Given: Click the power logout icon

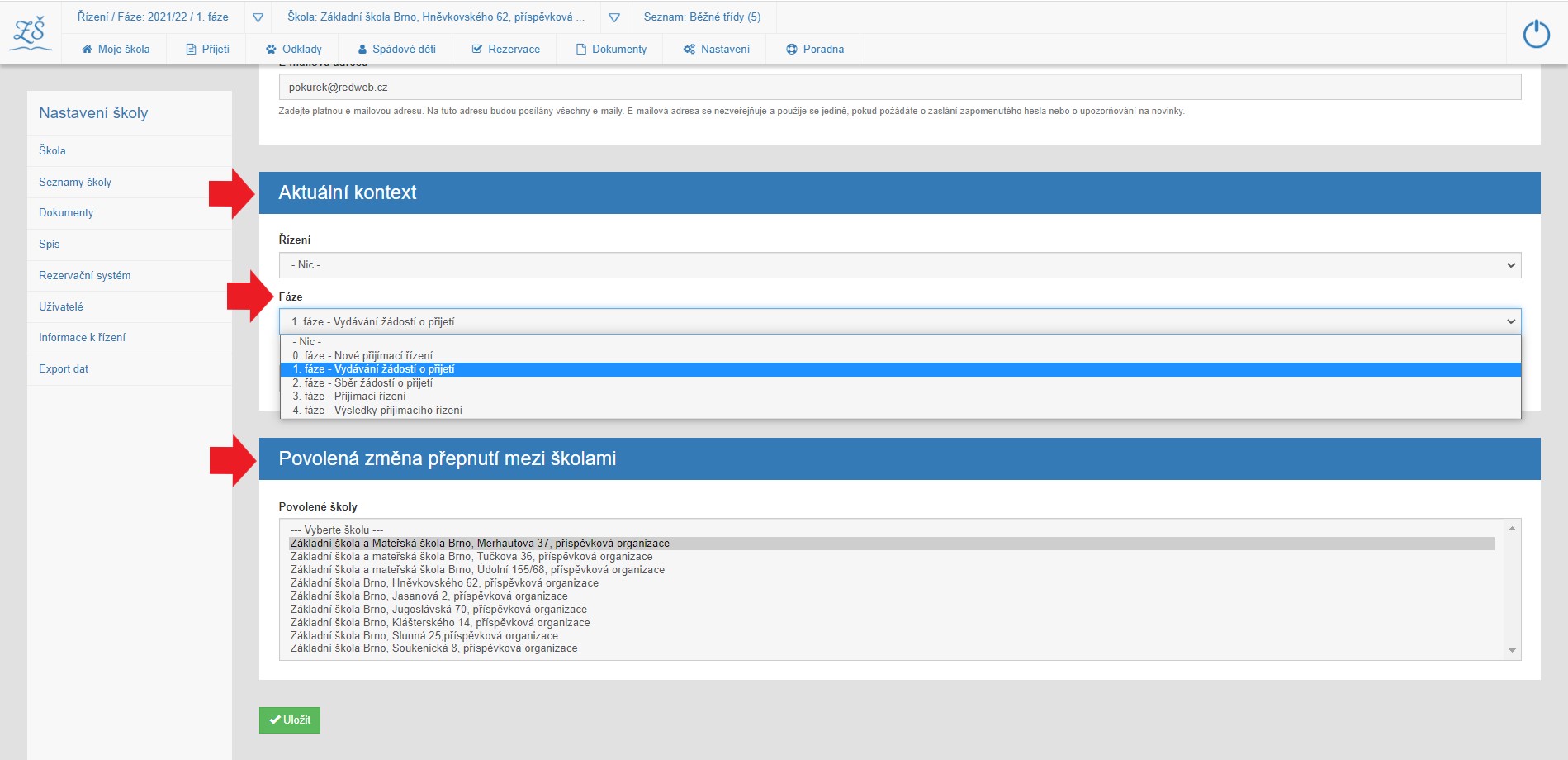Looking at the screenshot, I should pos(1537,34).
